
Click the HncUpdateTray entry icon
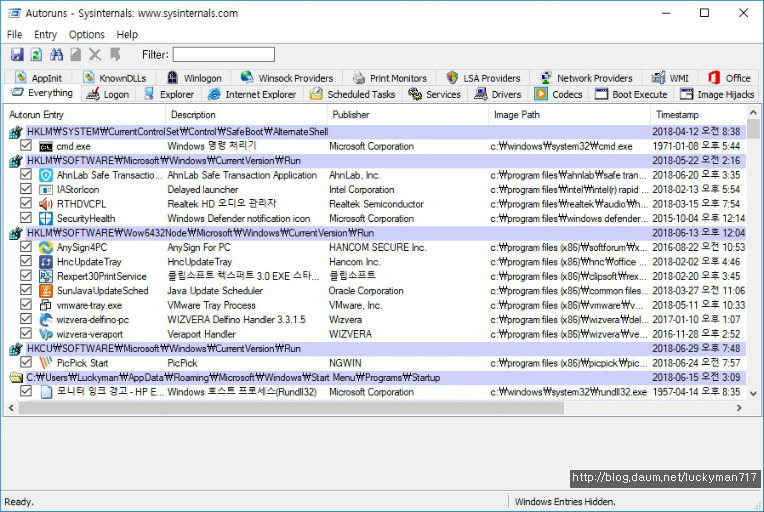(x=46, y=262)
